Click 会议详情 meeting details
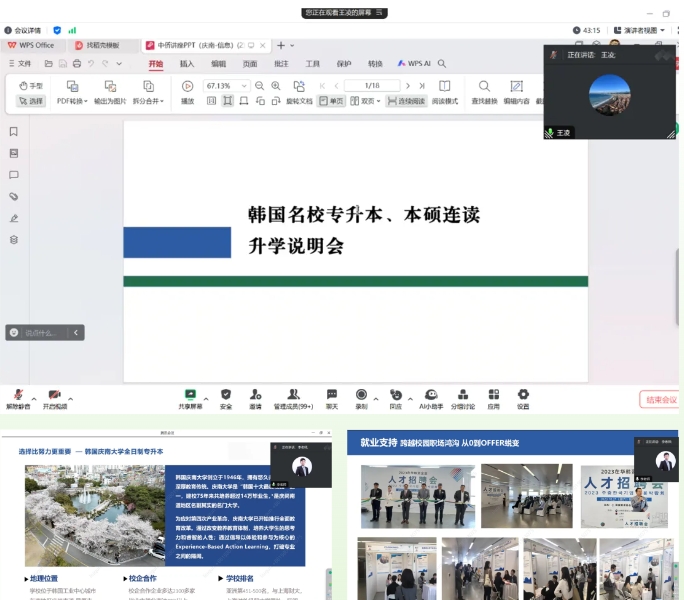 [22, 31]
